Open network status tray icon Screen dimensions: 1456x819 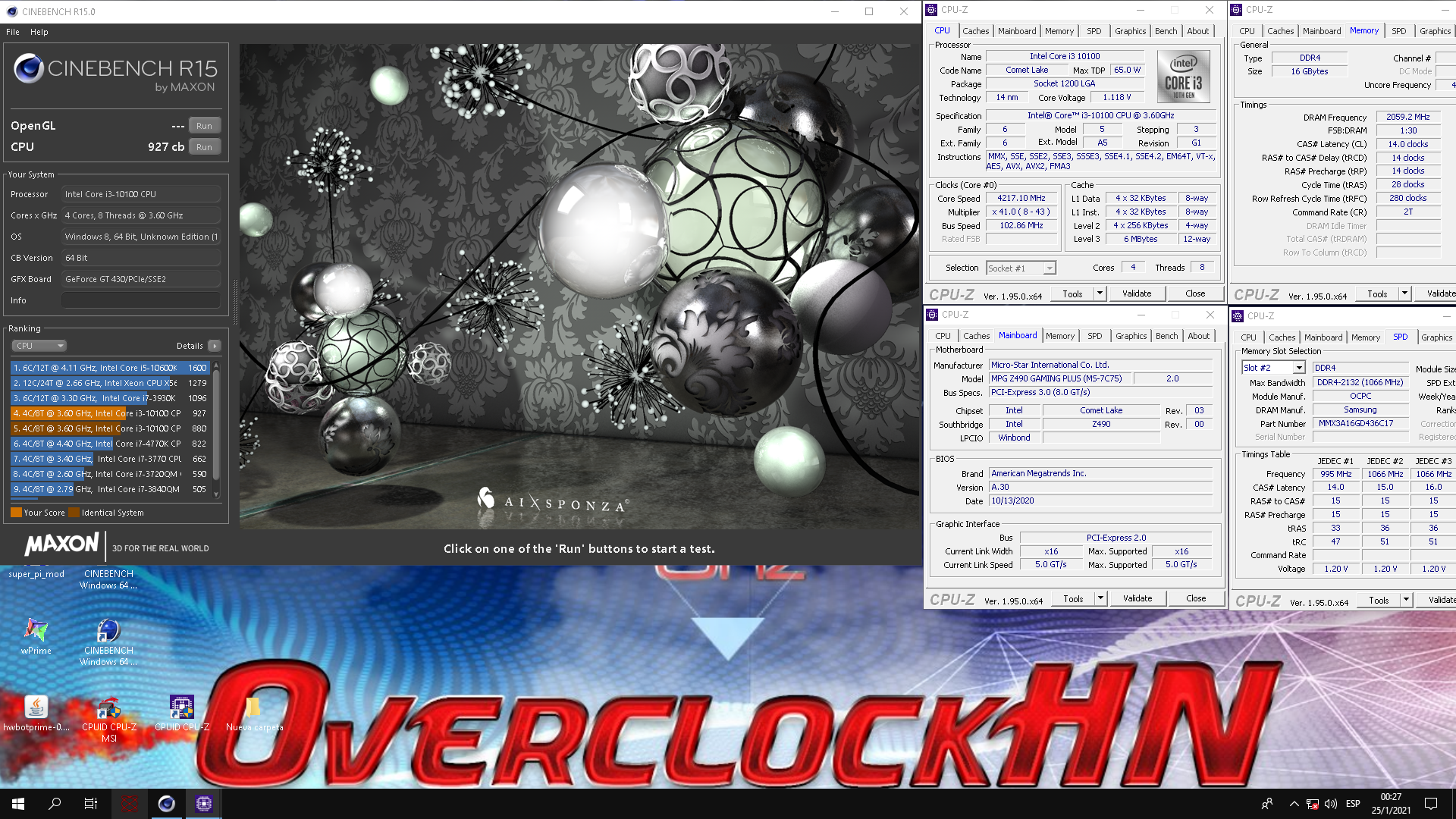(1313, 804)
